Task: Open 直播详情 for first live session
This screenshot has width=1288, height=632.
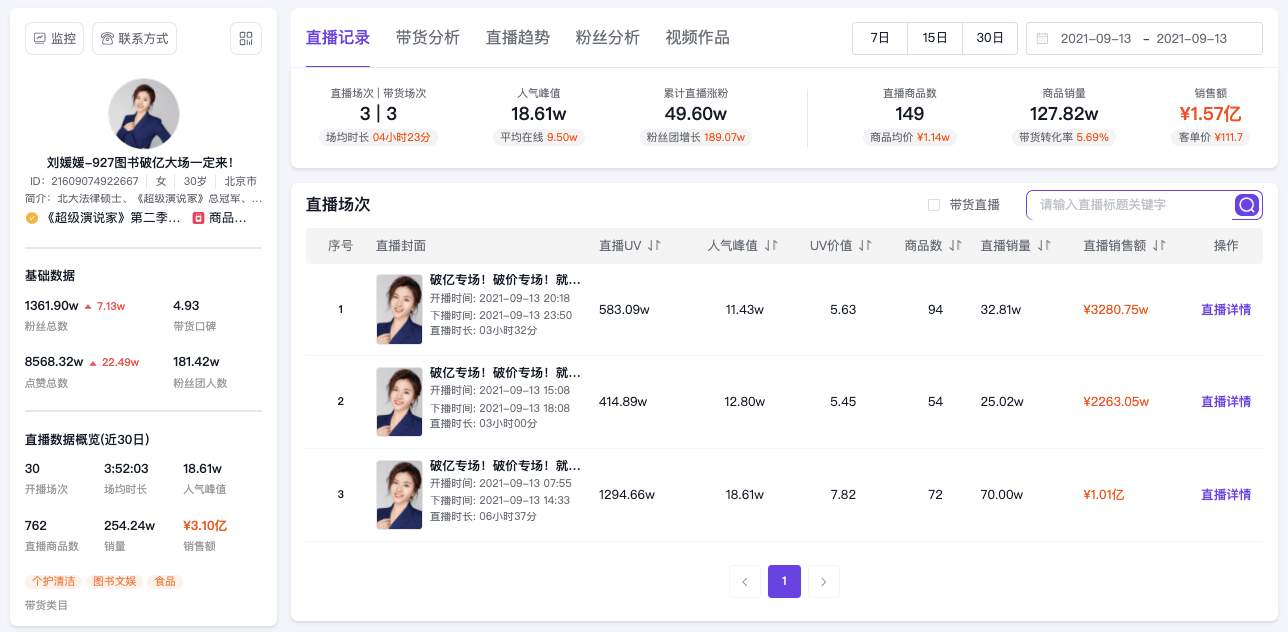Action: pyautogui.click(x=1226, y=310)
